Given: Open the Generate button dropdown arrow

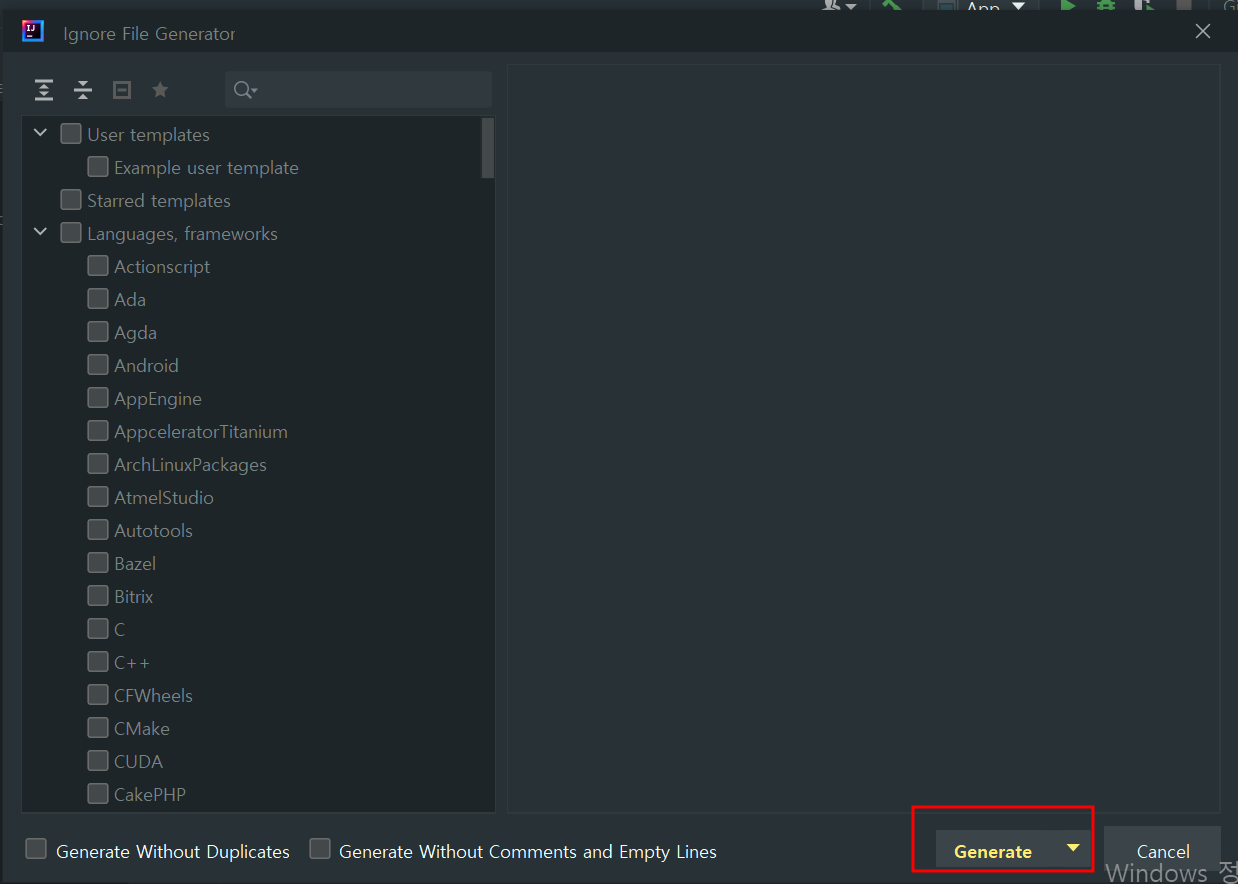Looking at the screenshot, I should pos(1073,848).
